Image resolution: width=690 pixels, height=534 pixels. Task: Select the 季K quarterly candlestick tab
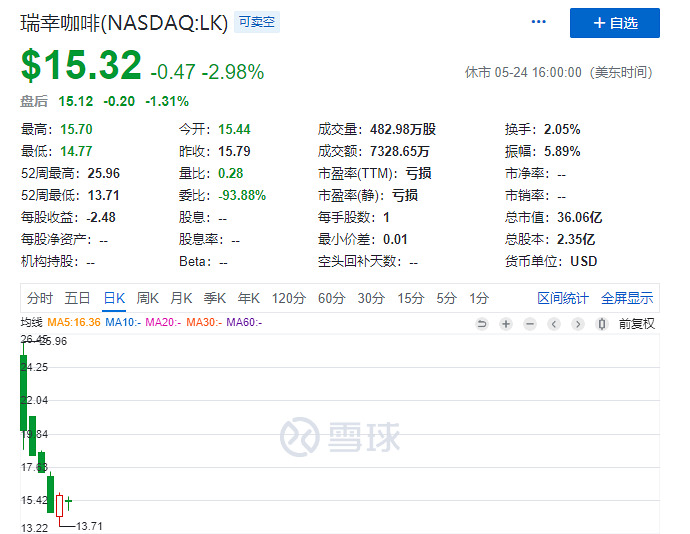click(x=215, y=298)
